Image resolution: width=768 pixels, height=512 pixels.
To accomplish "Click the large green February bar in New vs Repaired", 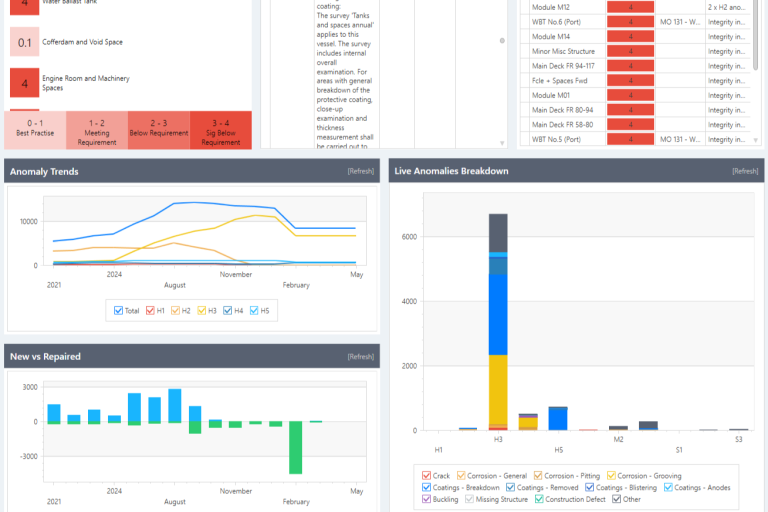I will (296, 447).
